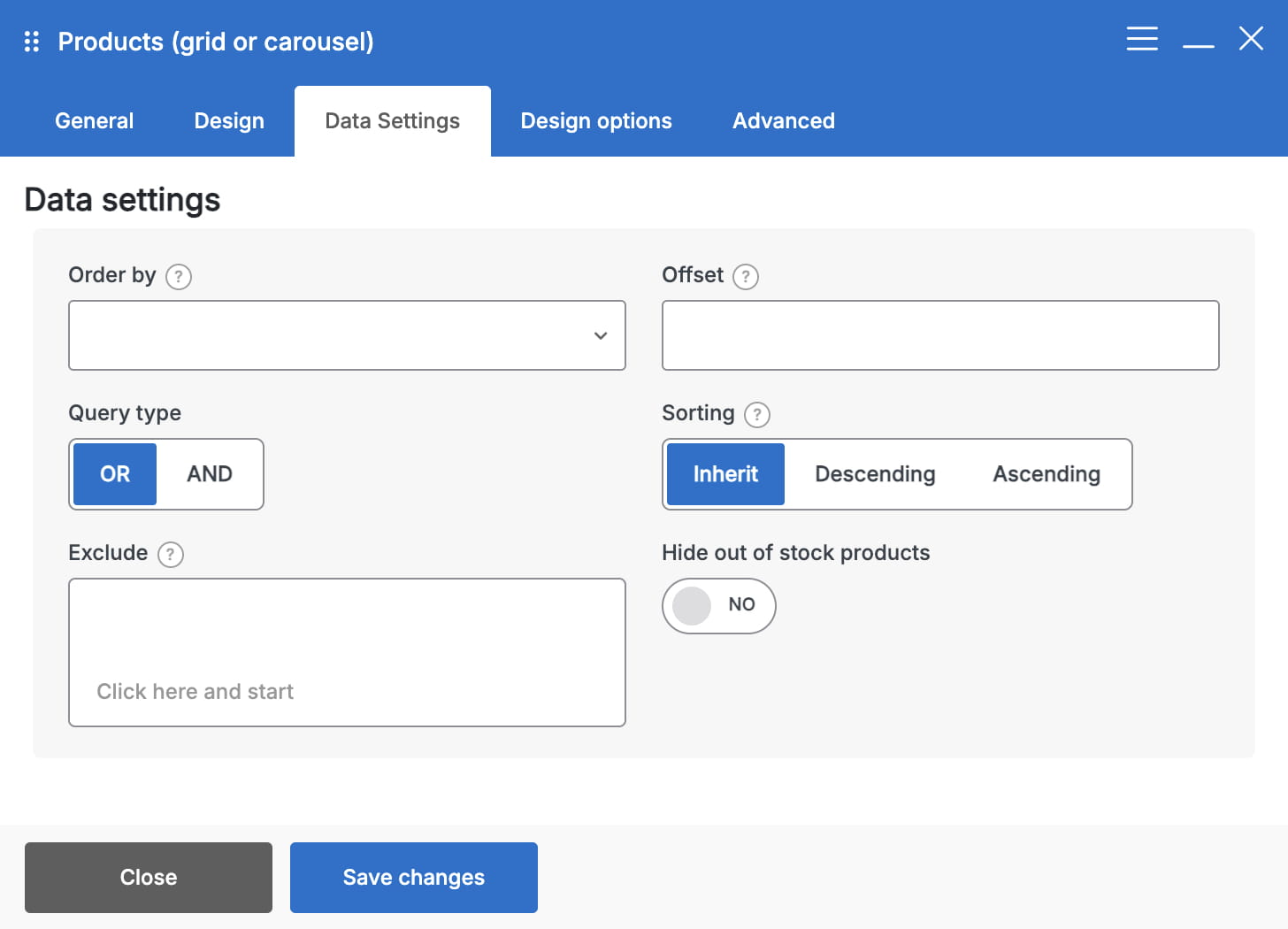Open the hamburger menu icon
This screenshot has width=1288, height=929.
tap(1142, 39)
